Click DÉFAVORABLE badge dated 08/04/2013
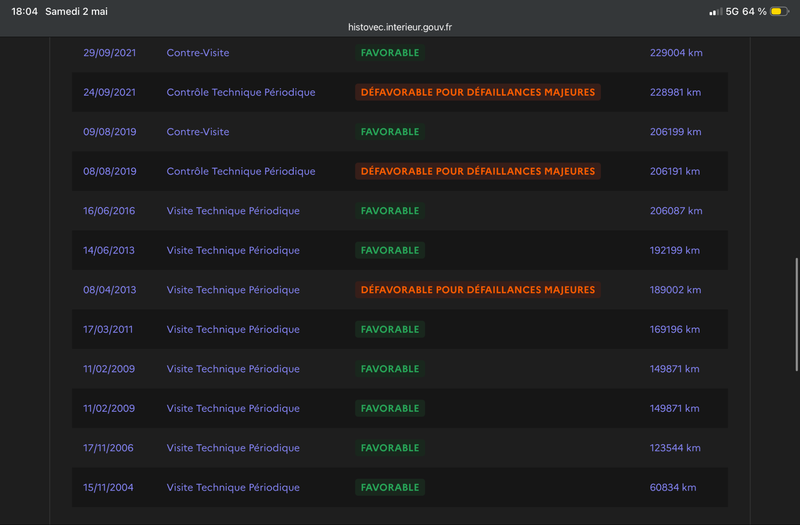Screen dimensions: 800x525 pos(478,290)
